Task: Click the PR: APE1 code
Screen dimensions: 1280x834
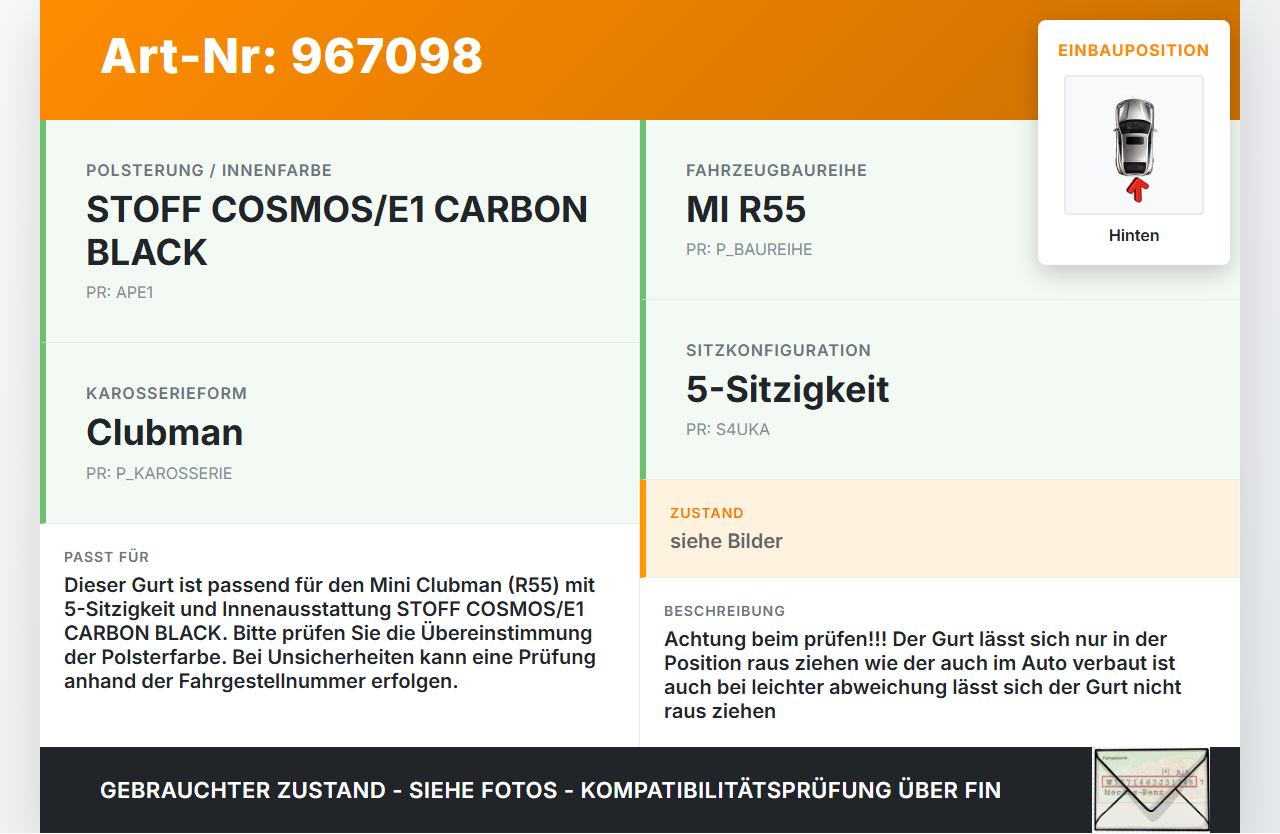Action: (x=120, y=293)
